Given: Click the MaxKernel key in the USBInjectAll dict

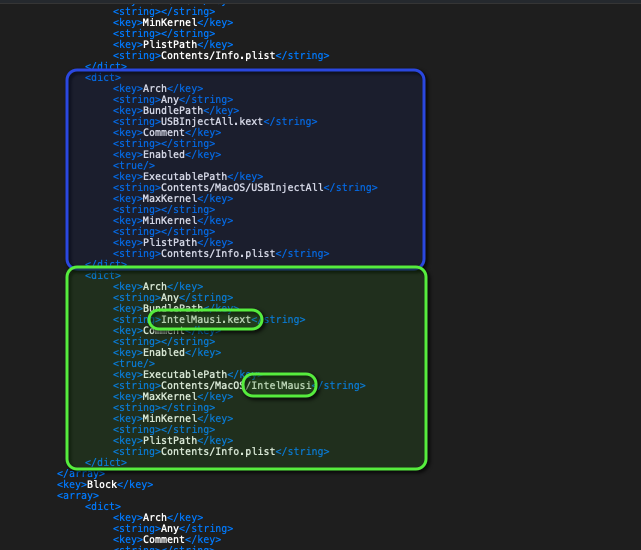Looking at the screenshot, I should click(173, 198).
